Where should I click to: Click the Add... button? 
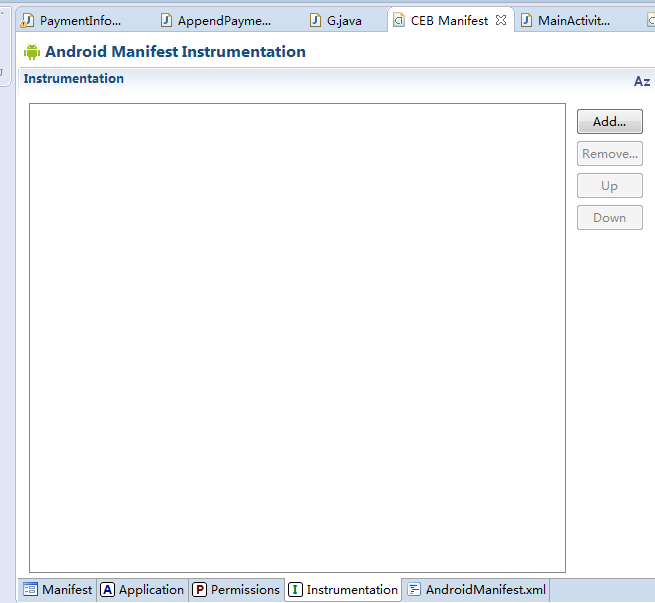[x=609, y=122]
